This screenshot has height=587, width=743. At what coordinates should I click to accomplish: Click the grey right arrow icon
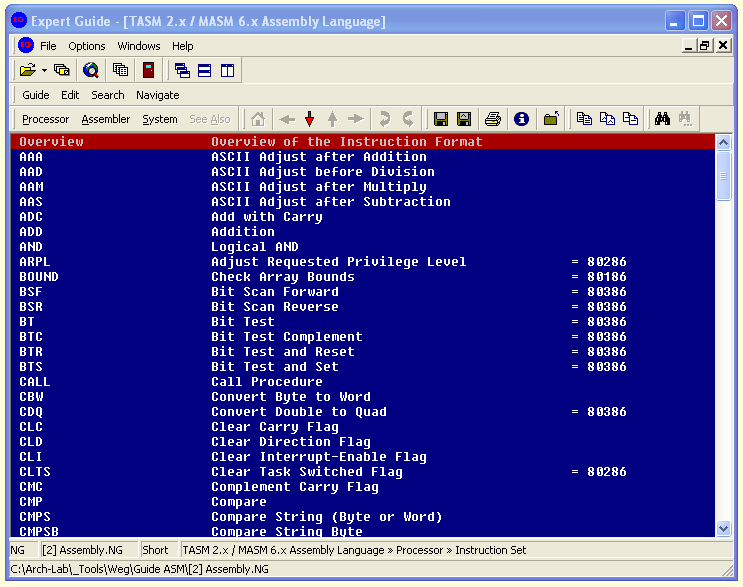(355, 119)
